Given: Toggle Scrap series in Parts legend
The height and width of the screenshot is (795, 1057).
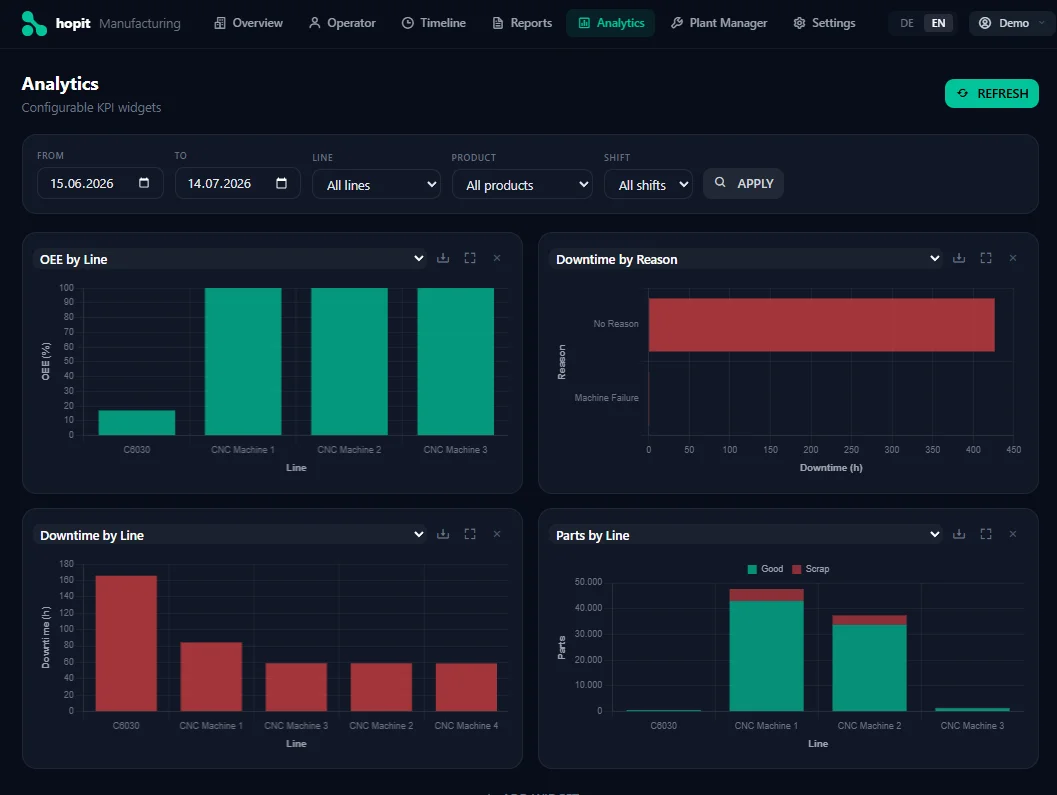Looking at the screenshot, I should pos(810,569).
